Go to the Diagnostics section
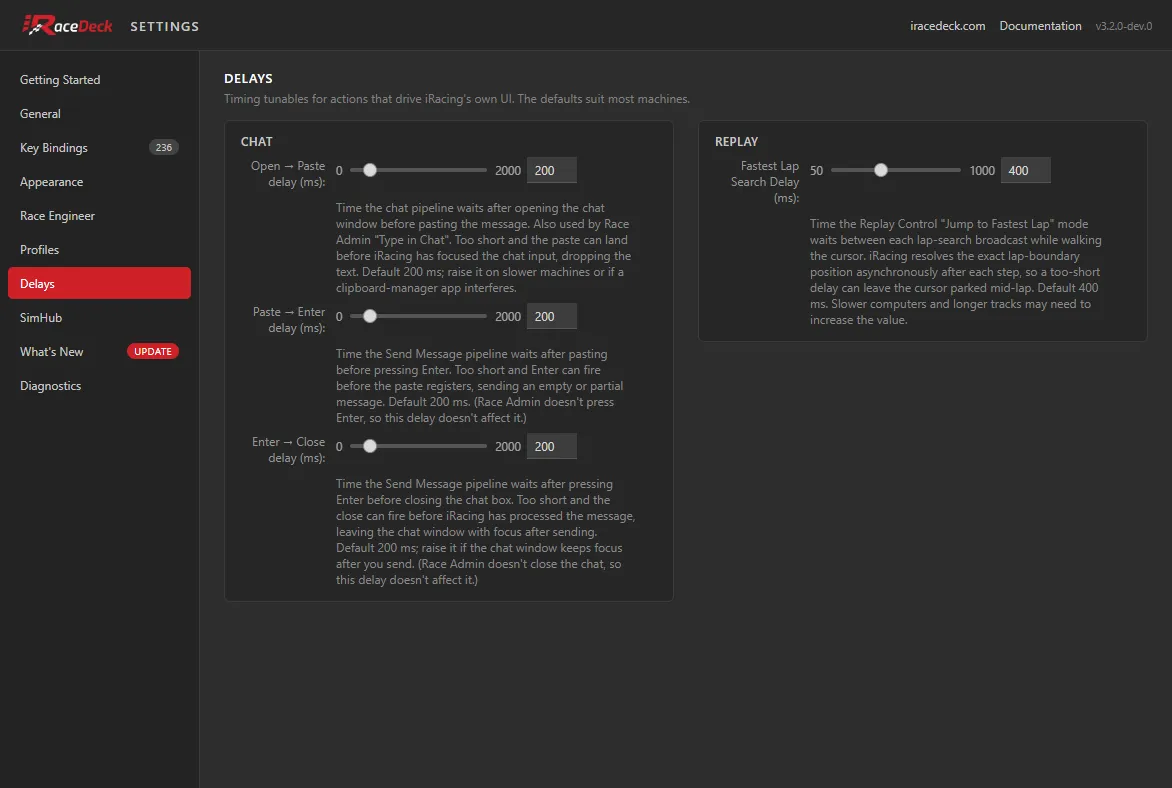 (x=99, y=386)
